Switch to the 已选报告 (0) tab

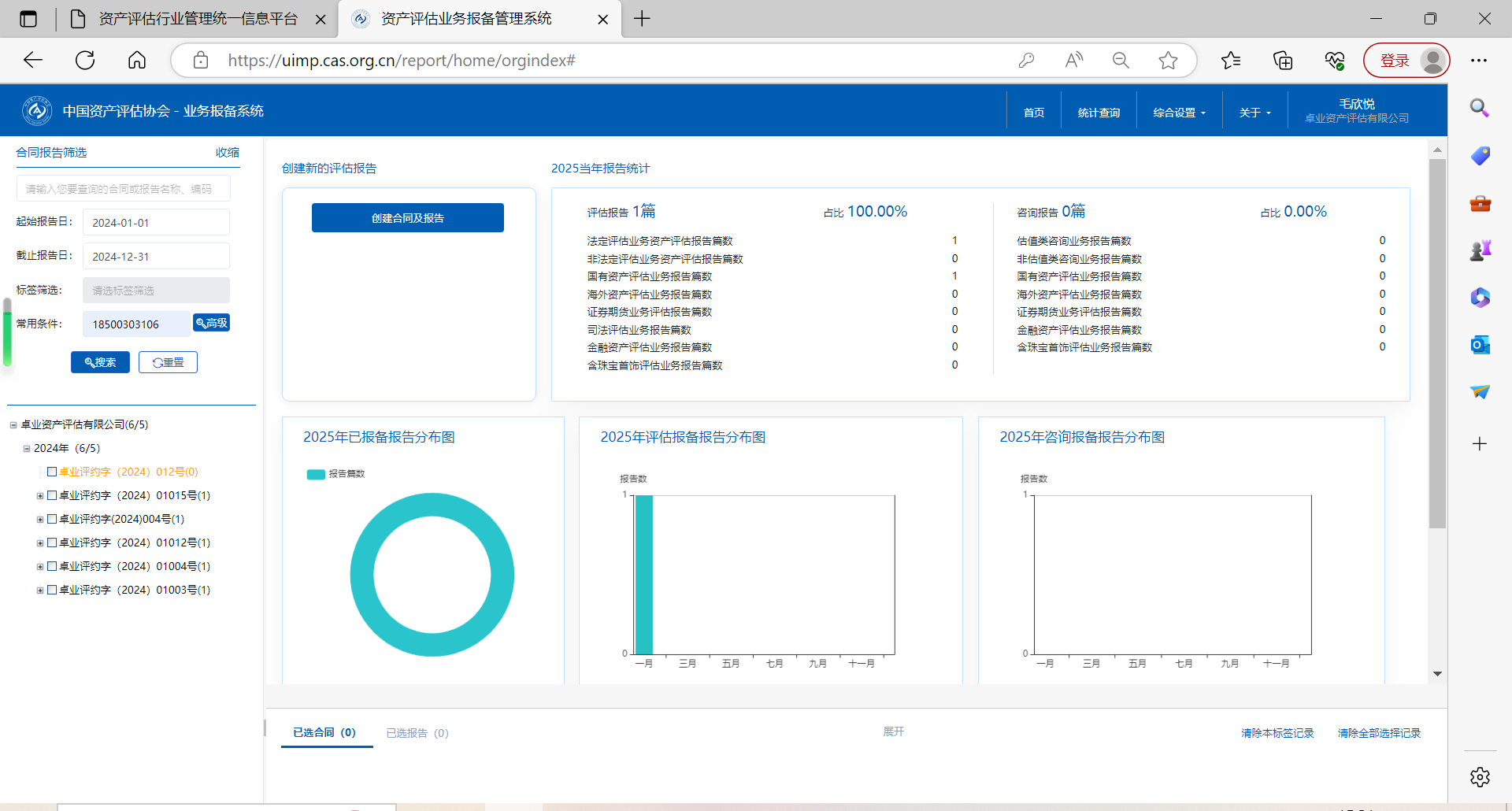click(x=417, y=733)
